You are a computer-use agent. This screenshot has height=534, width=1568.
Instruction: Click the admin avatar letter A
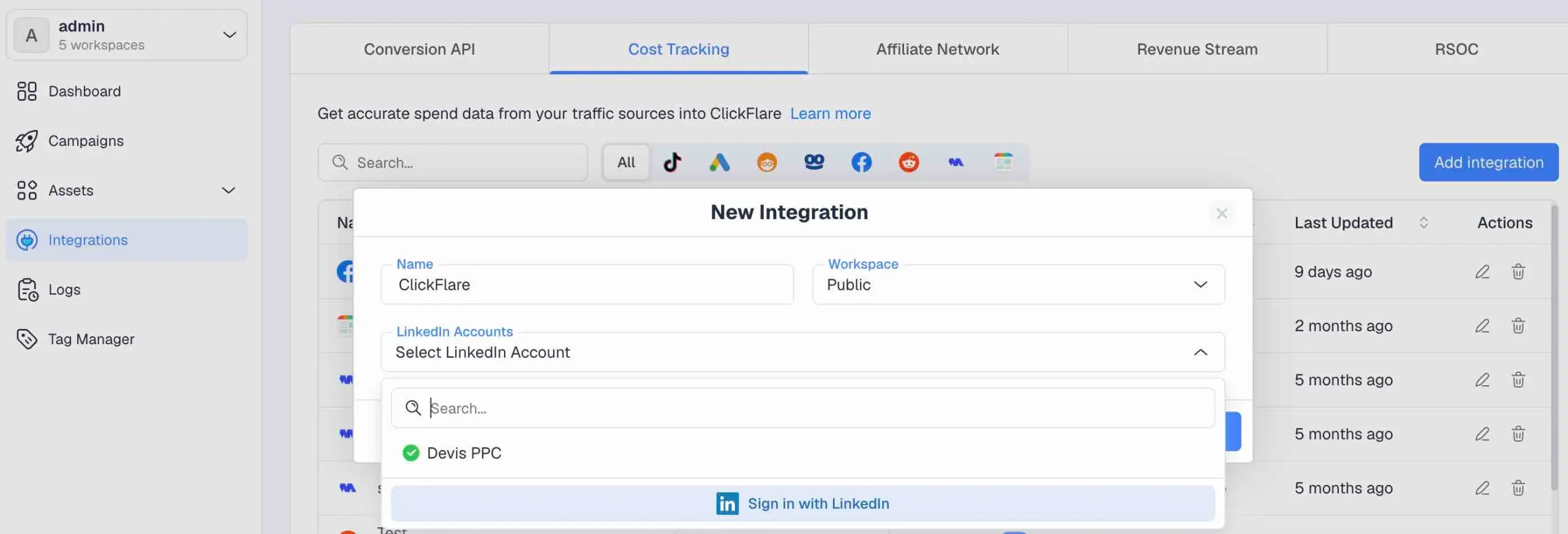[x=31, y=36]
